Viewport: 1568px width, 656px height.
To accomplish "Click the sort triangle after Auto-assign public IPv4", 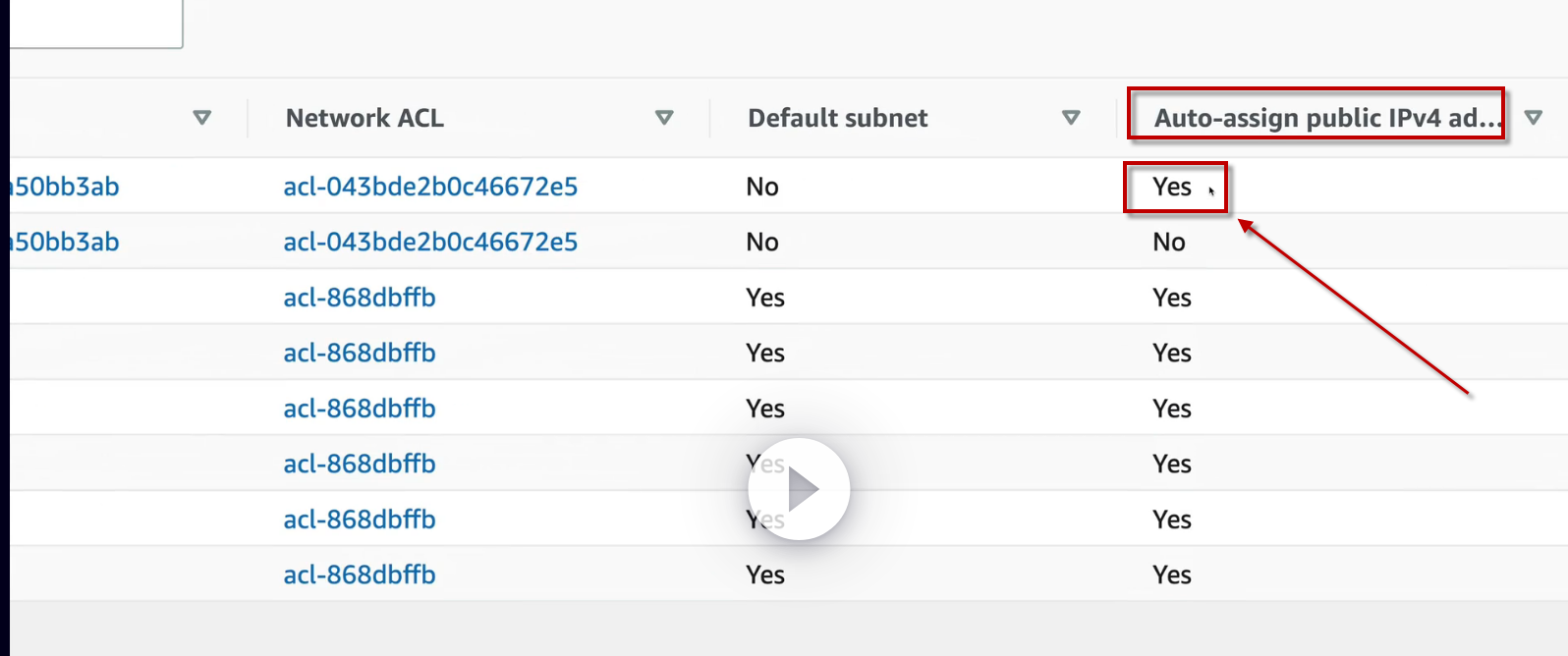I will [1533, 118].
